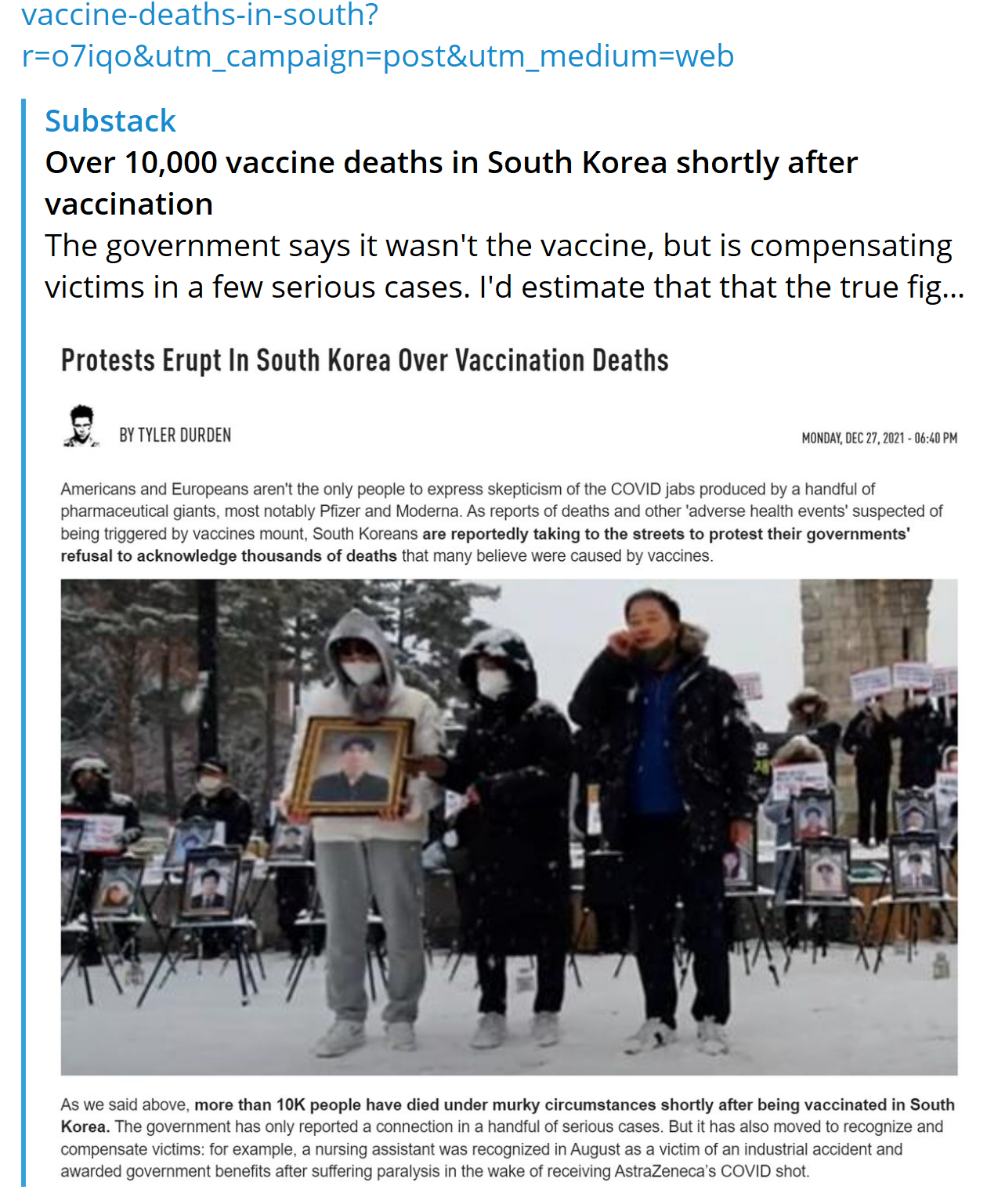
Task: Click the Tyler Durden author avatar icon
Action: click(81, 427)
